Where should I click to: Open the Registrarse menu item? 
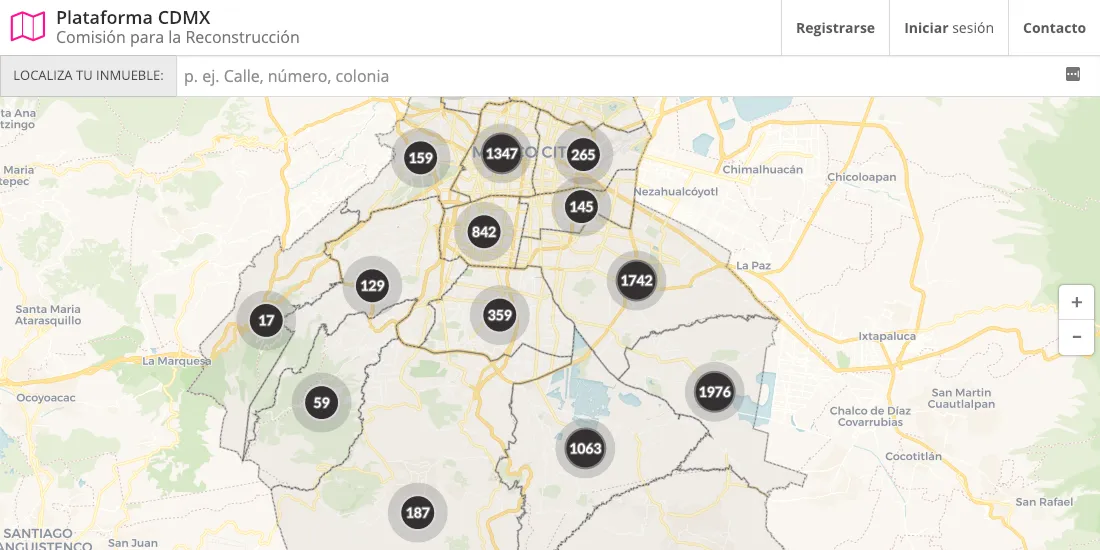point(835,28)
